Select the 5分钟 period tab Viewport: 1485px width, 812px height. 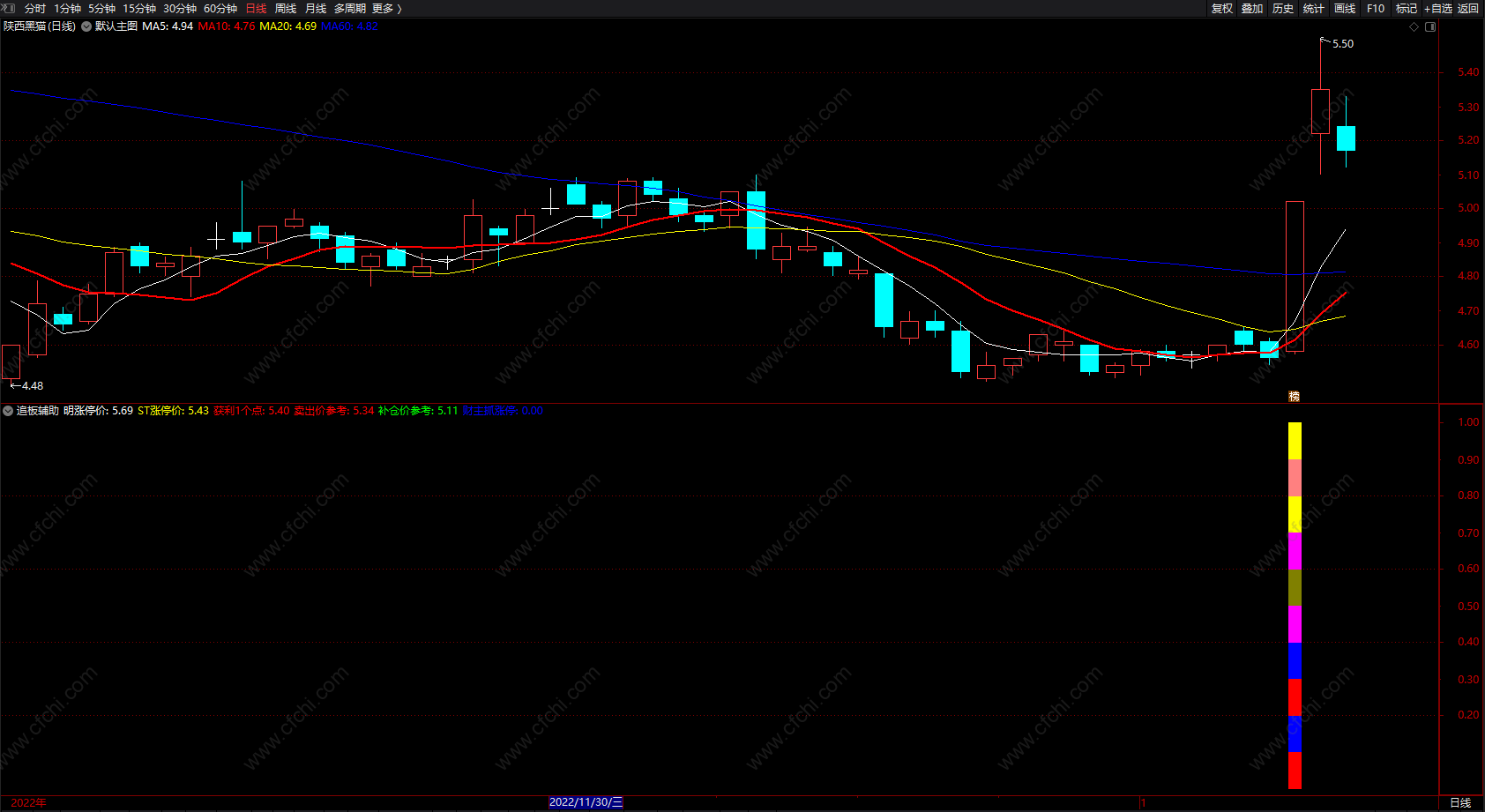(x=101, y=8)
